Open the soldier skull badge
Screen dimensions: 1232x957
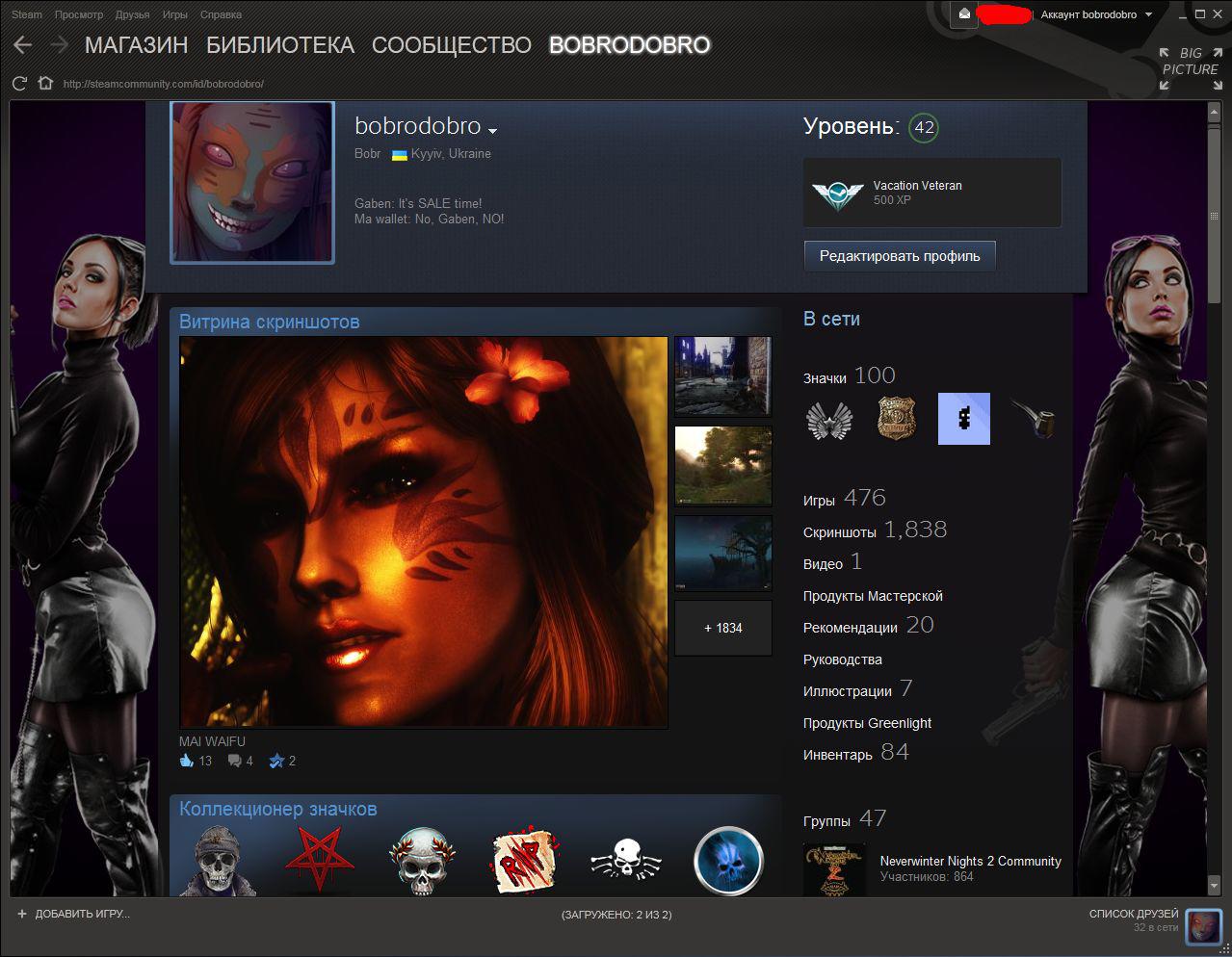point(218,860)
